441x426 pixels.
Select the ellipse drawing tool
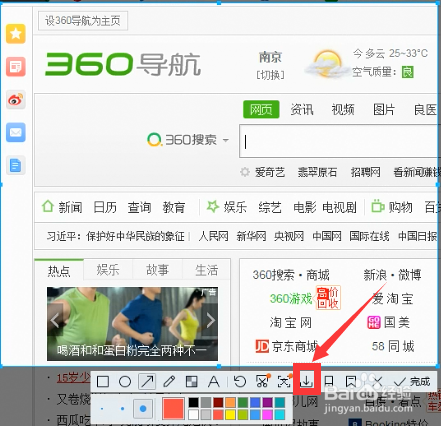(x=125, y=381)
